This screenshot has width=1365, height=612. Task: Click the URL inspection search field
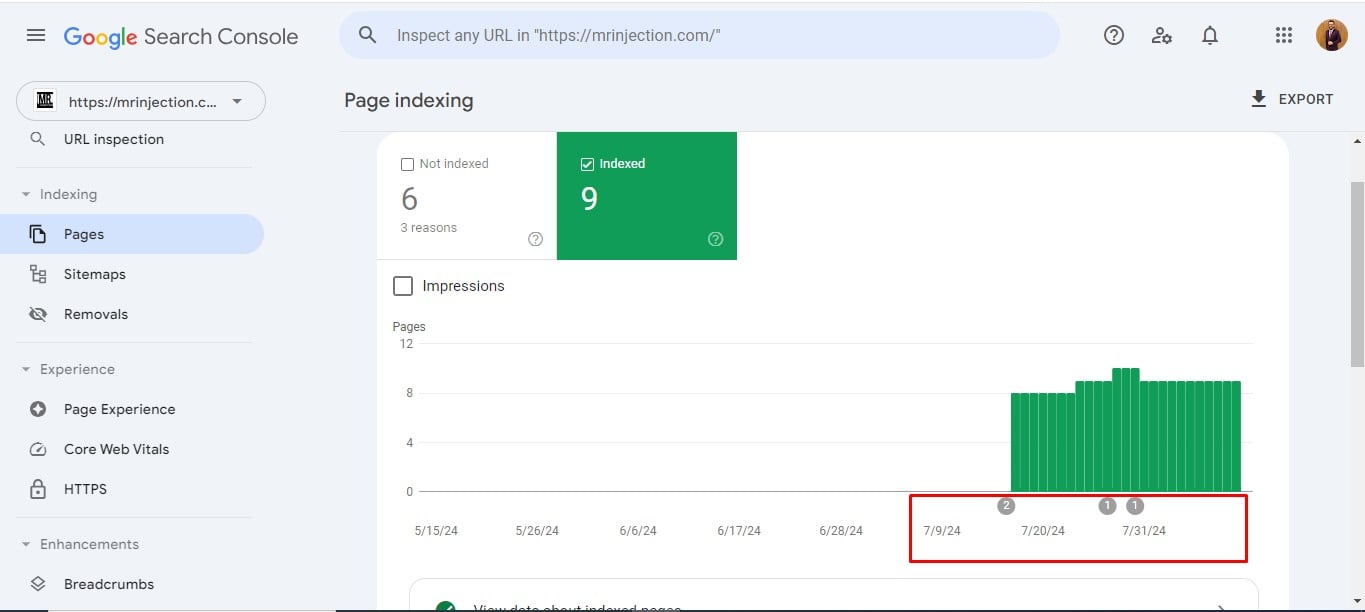pos(700,36)
